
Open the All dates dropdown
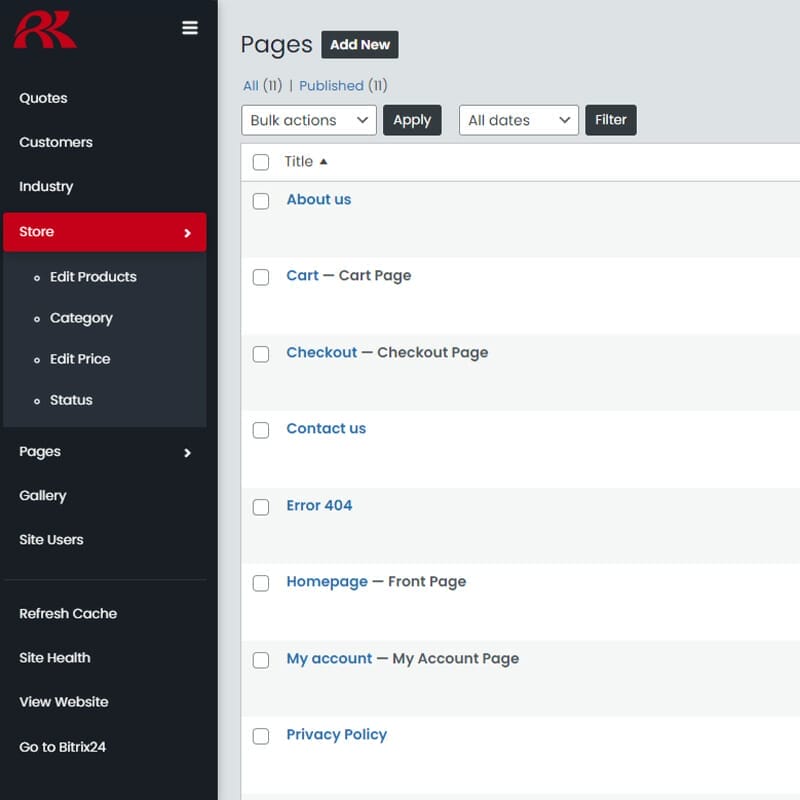coord(518,120)
